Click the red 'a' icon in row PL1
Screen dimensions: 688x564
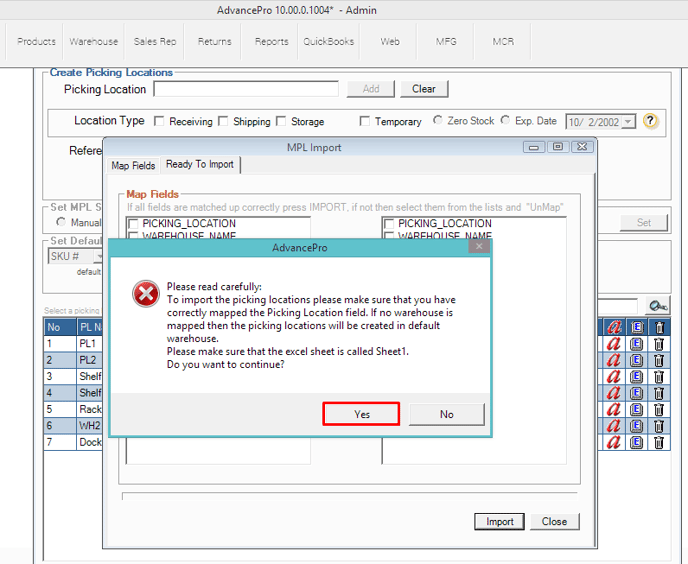click(x=614, y=343)
